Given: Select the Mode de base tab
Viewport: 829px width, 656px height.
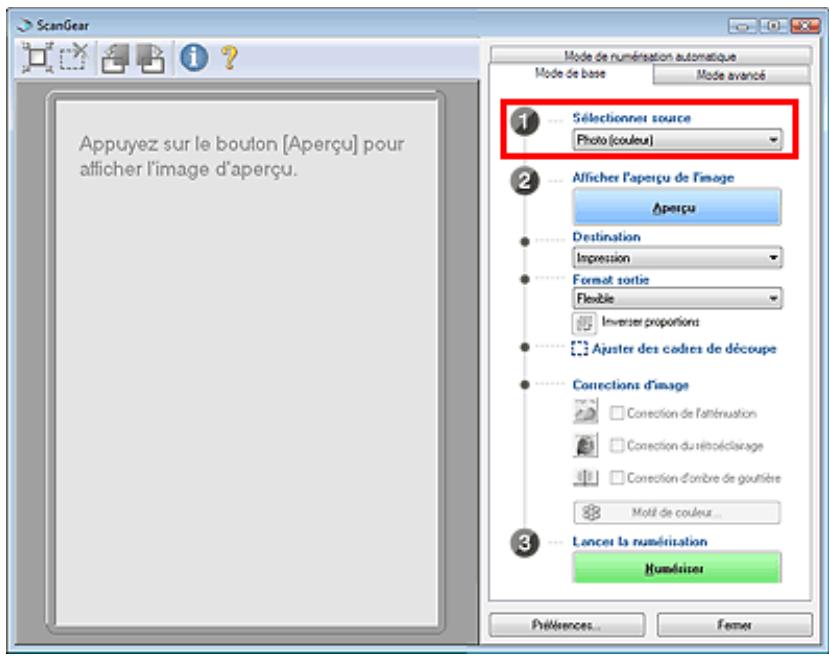Looking at the screenshot, I should 570,73.
